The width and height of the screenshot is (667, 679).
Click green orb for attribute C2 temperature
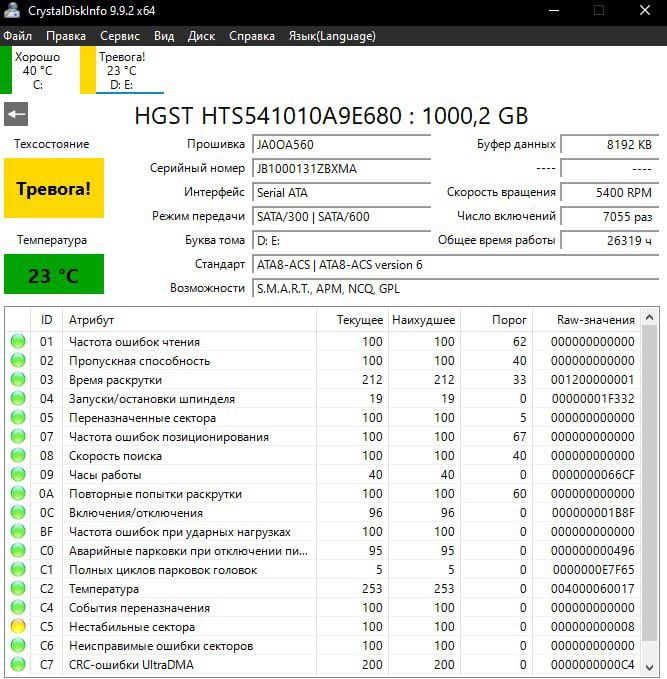[18, 588]
